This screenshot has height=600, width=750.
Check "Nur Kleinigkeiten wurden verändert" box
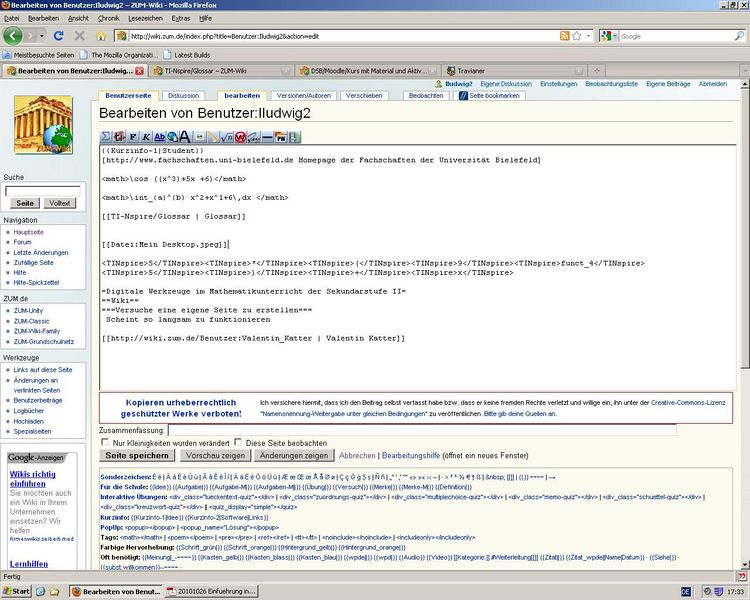click(106, 442)
